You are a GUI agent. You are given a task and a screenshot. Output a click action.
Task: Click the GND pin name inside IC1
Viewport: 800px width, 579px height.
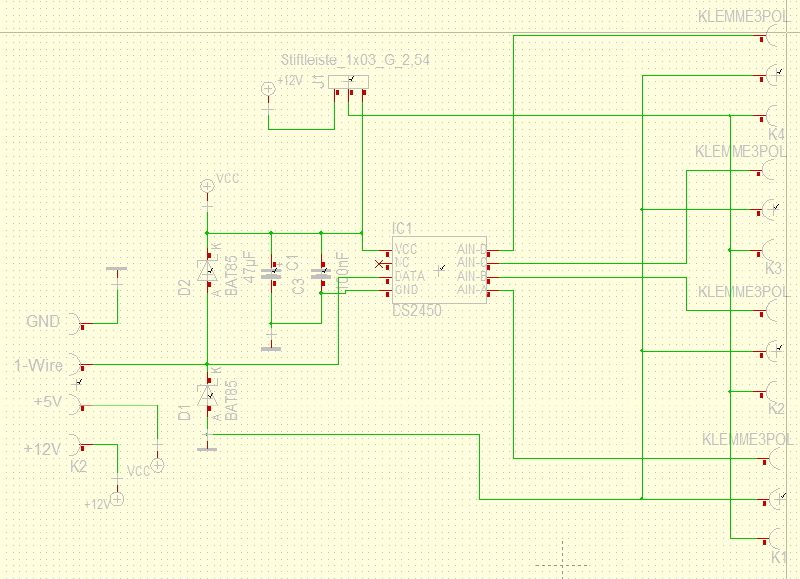[407, 289]
